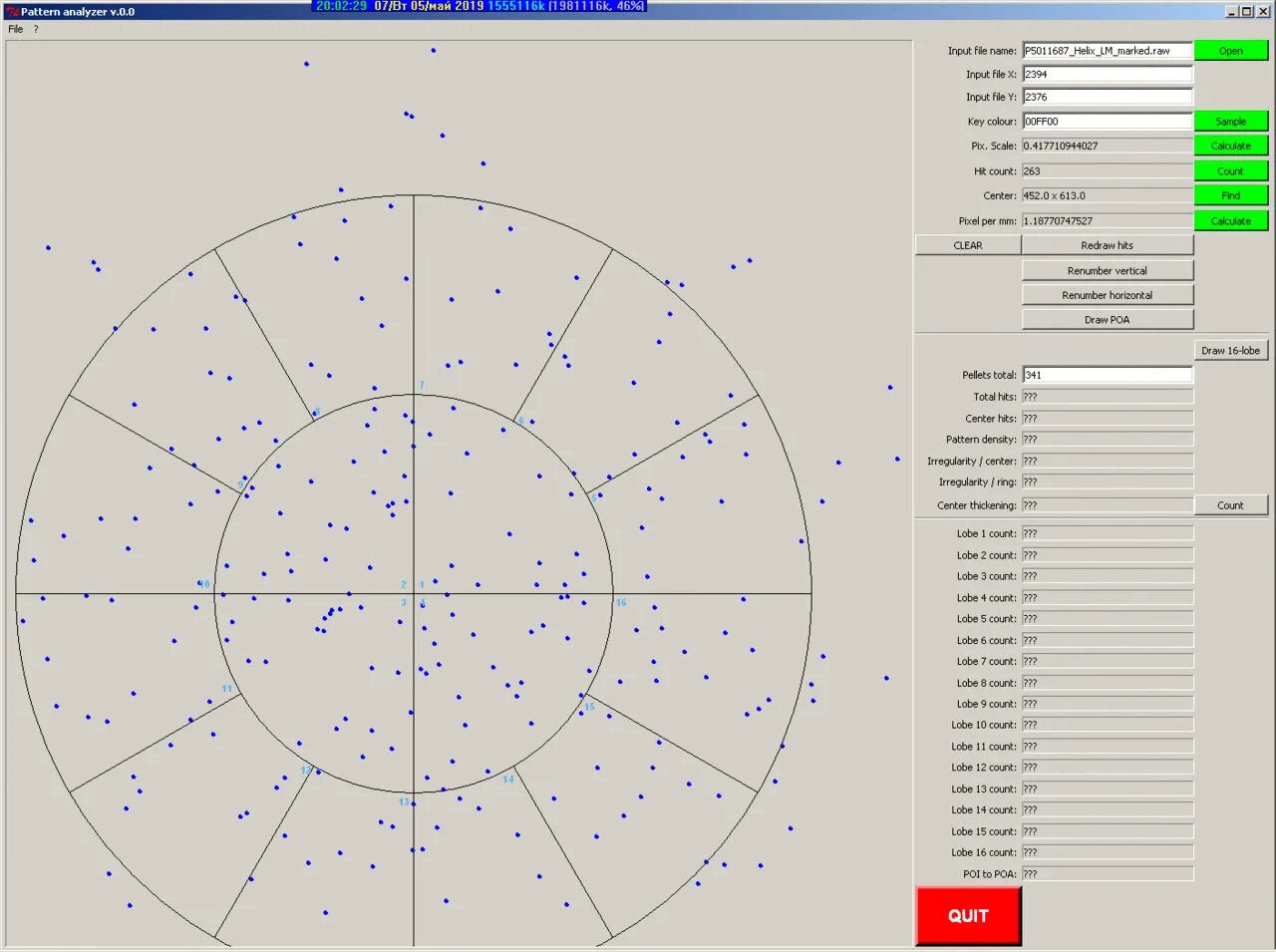Image resolution: width=1276 pixels, height=952 pixels.
Task: Click the red QUIT button
Action: point(968,916)
